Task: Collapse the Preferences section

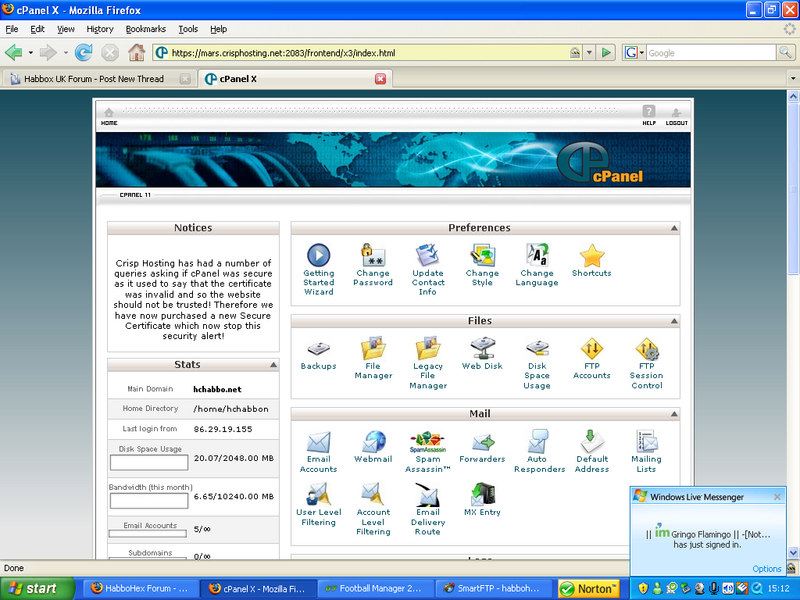Action: [x=674, y=228]
